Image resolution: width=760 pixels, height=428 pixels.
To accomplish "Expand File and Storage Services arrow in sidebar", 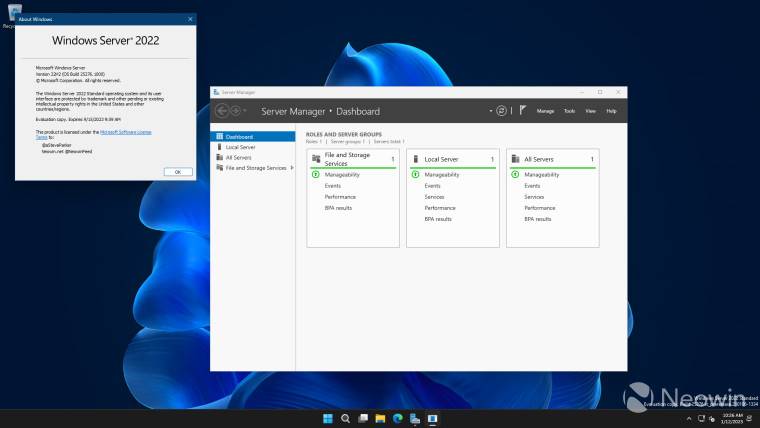I will click(292, 168).
